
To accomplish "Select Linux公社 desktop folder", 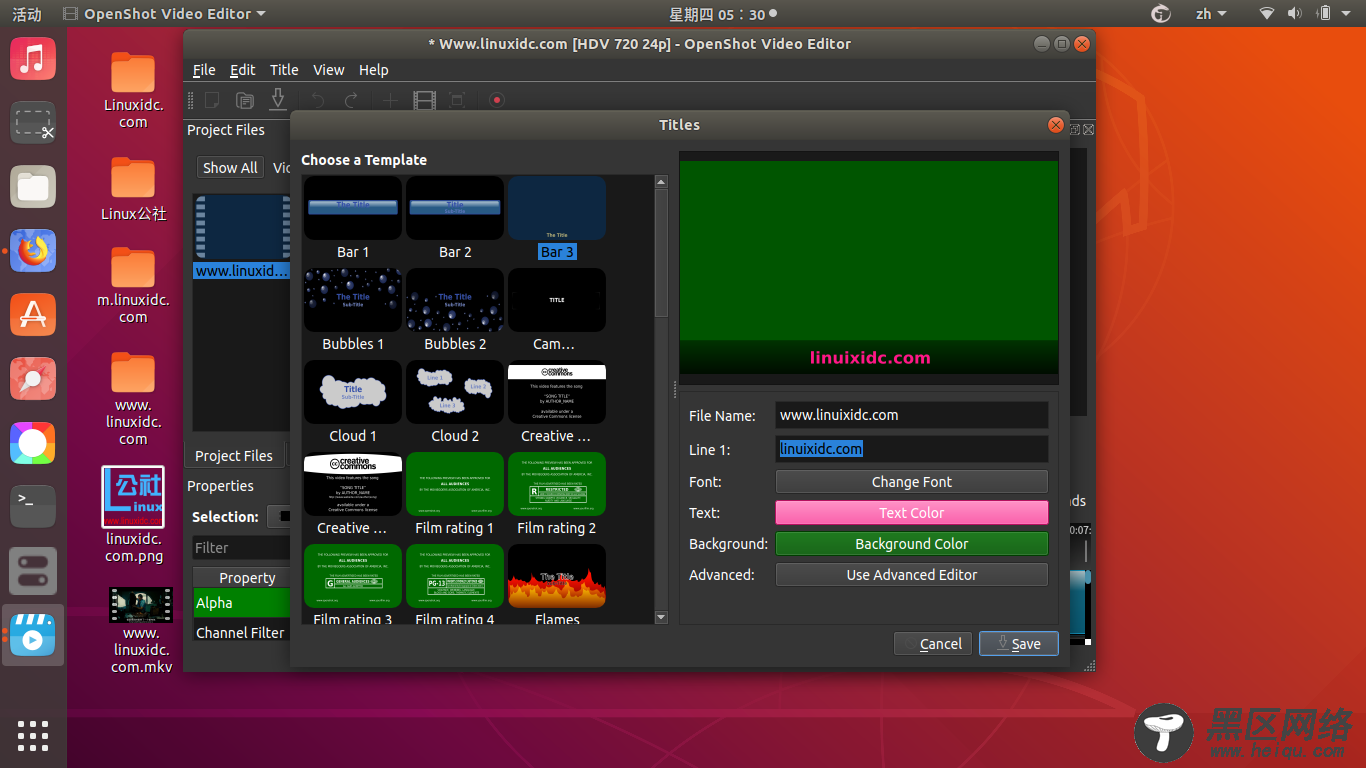I will click(133, 188).
